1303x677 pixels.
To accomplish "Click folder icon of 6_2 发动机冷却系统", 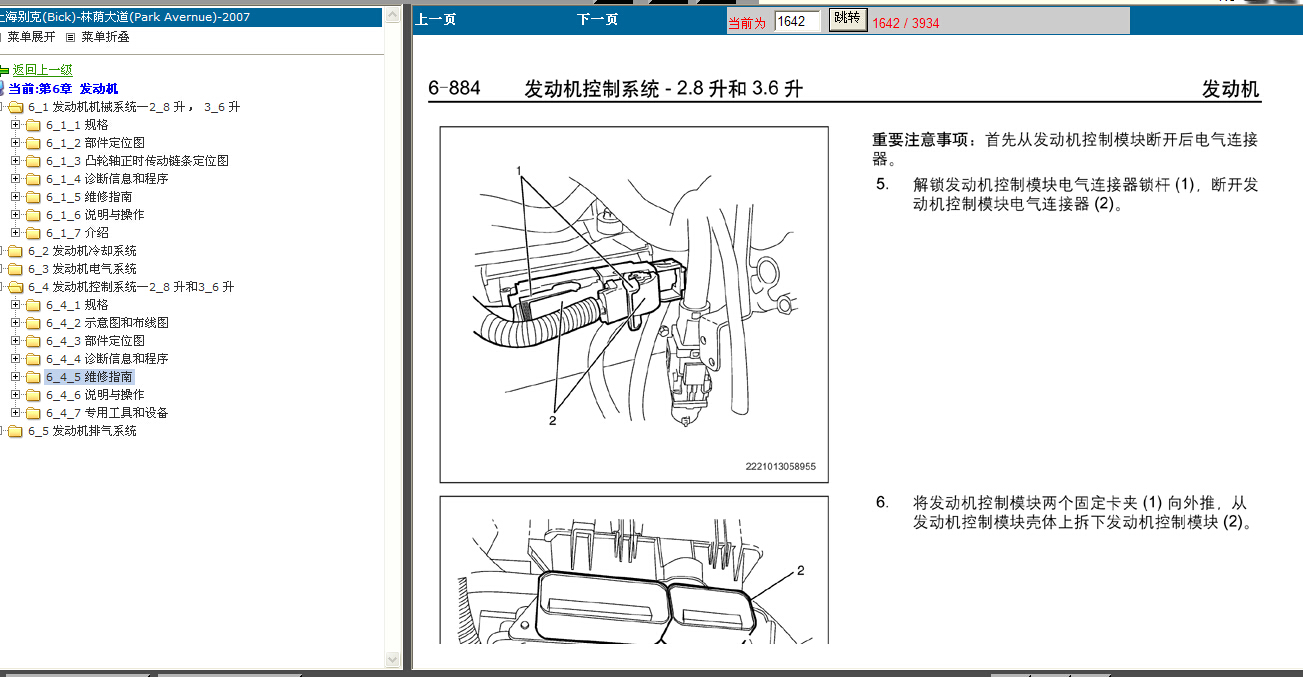I will (15, 251).
